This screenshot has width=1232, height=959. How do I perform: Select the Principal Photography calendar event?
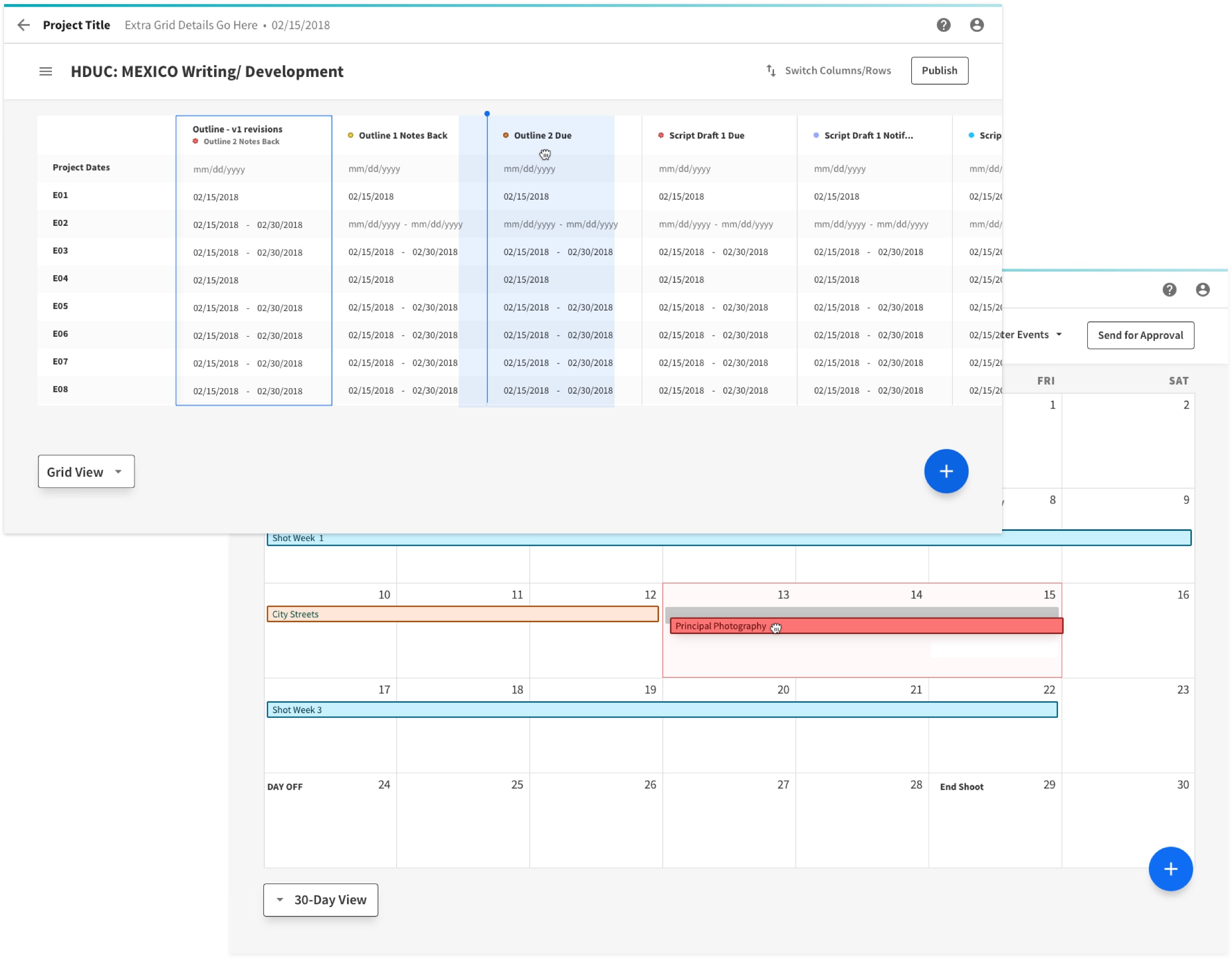866,626
